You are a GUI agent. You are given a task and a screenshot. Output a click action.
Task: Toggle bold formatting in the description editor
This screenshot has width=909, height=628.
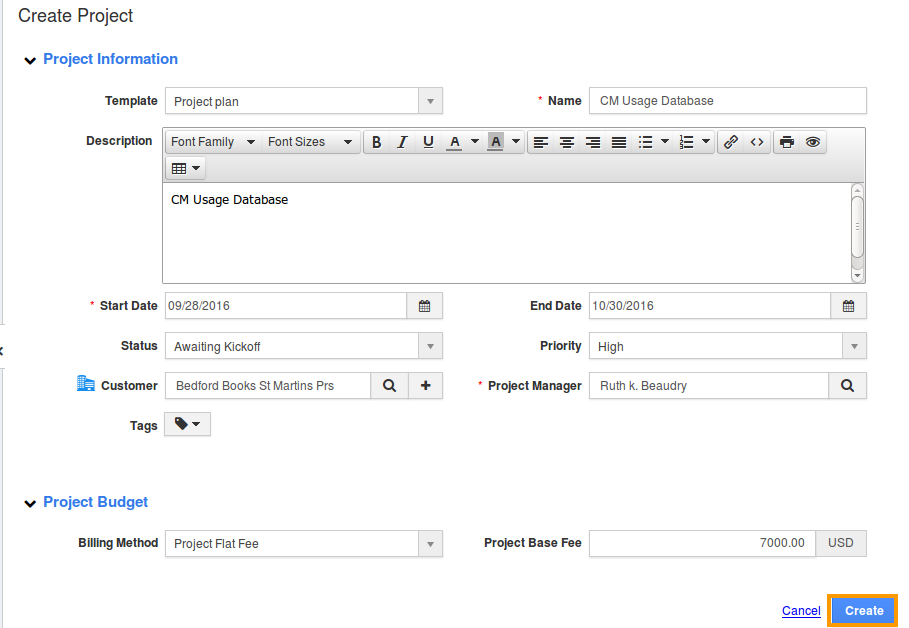(x=376, y=141)
